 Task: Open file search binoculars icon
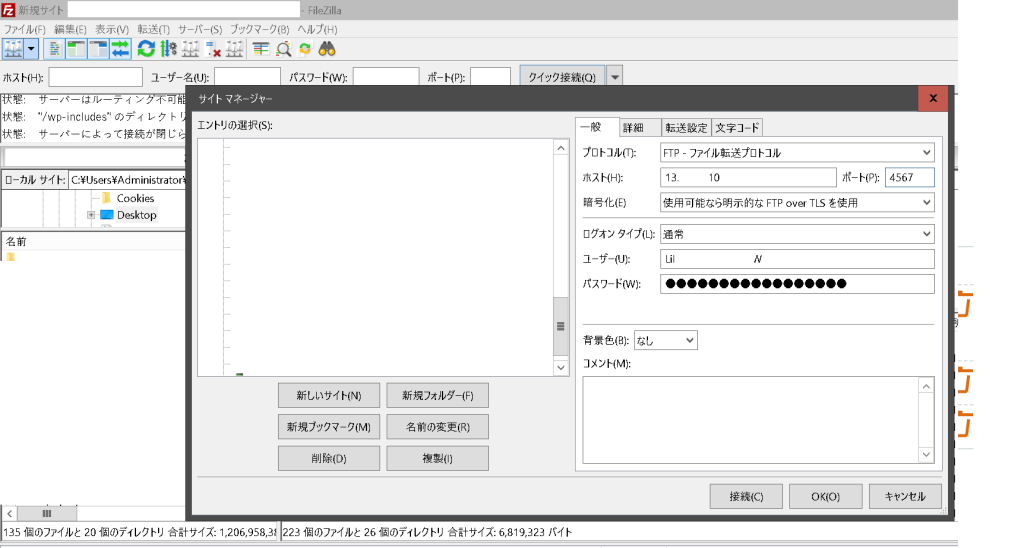click(x=327, y=49)
